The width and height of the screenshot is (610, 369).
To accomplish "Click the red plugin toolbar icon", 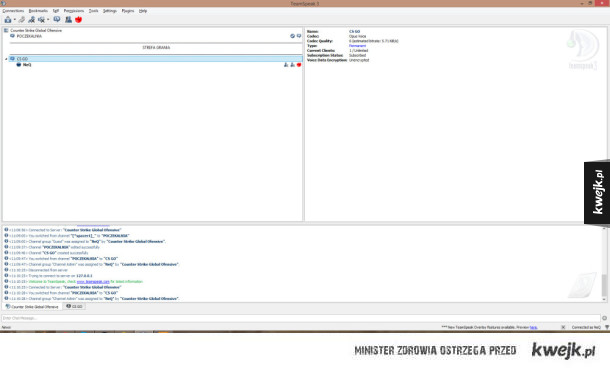I will click(79, 19).
